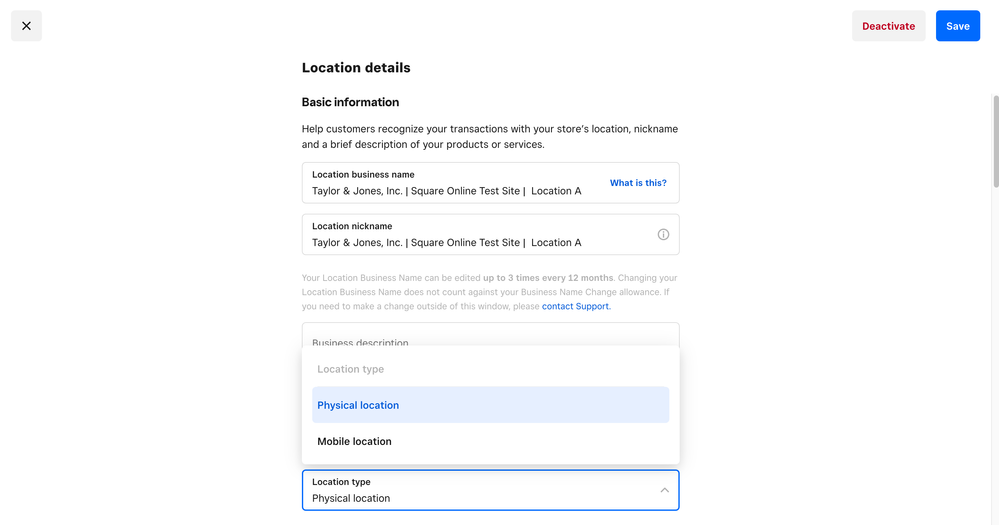Collapse the Location type chevron arrow
This screenshot has height=525, width=999.
click(664, 490)
